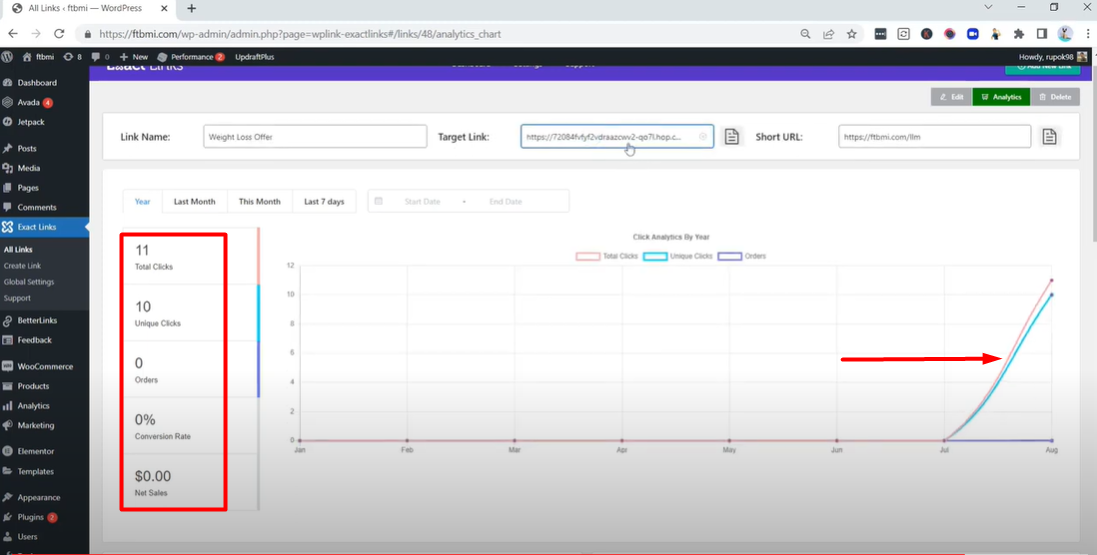The height and width of the screenshot is (555, 1097).
Task: Click the Link Name input field
Action: pyautogui.click(x=315, y=136)
